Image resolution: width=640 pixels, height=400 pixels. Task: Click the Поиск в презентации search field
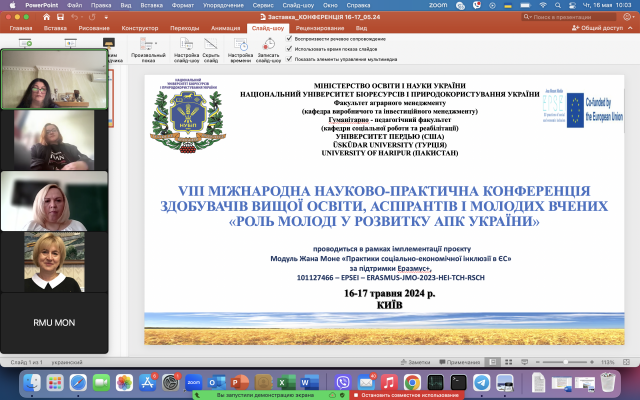click(x=569, y=17)
